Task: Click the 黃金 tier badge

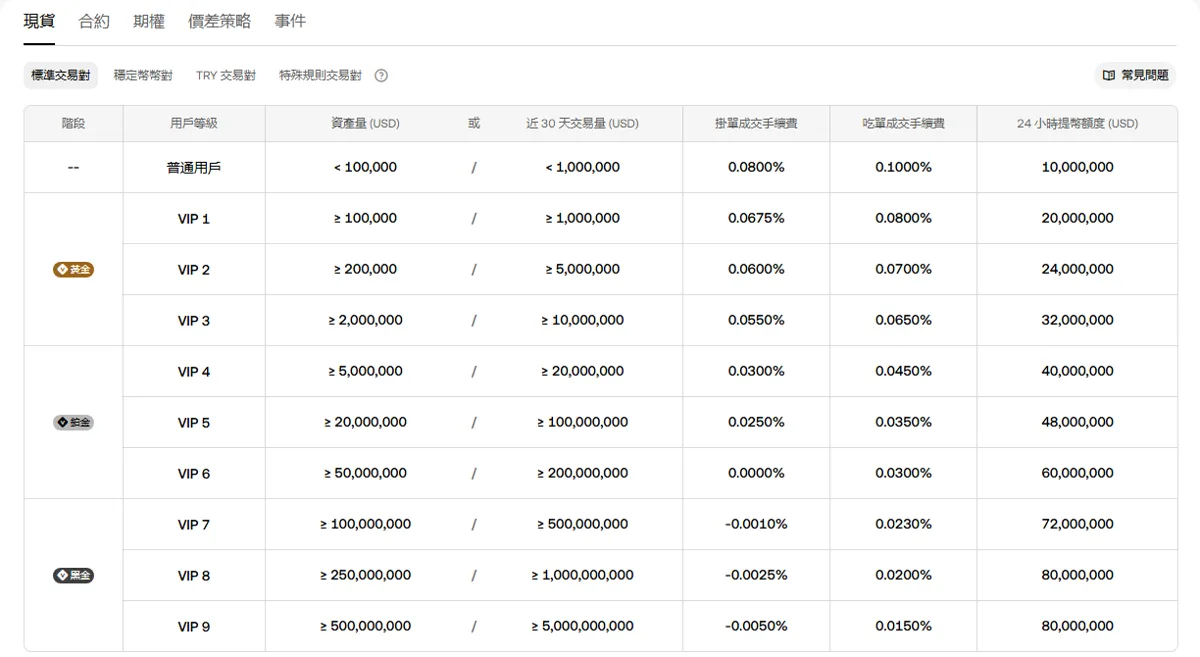Action: point(73,270)
